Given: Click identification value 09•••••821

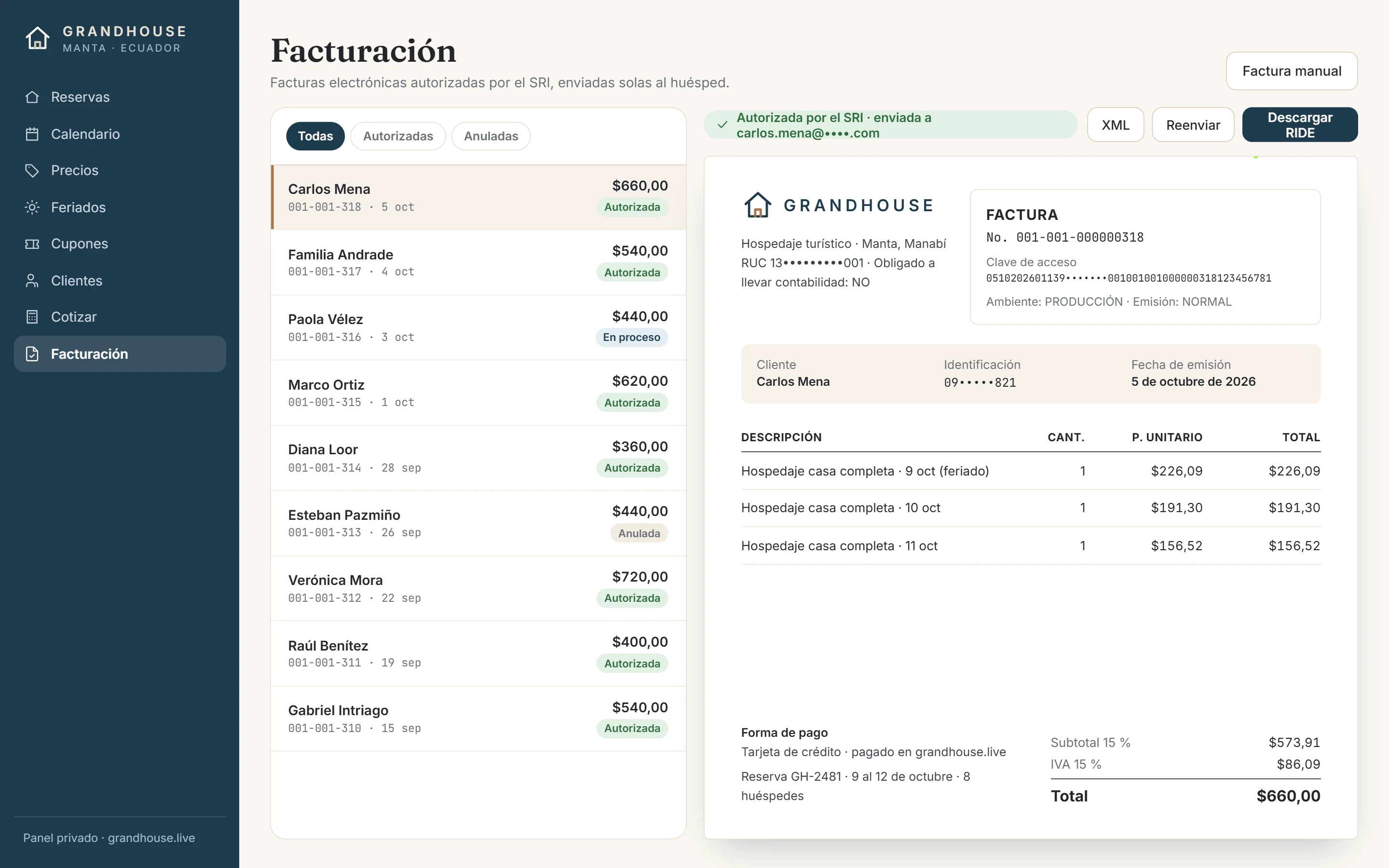Looking at the screenshot, I should [x=980, y=382].
